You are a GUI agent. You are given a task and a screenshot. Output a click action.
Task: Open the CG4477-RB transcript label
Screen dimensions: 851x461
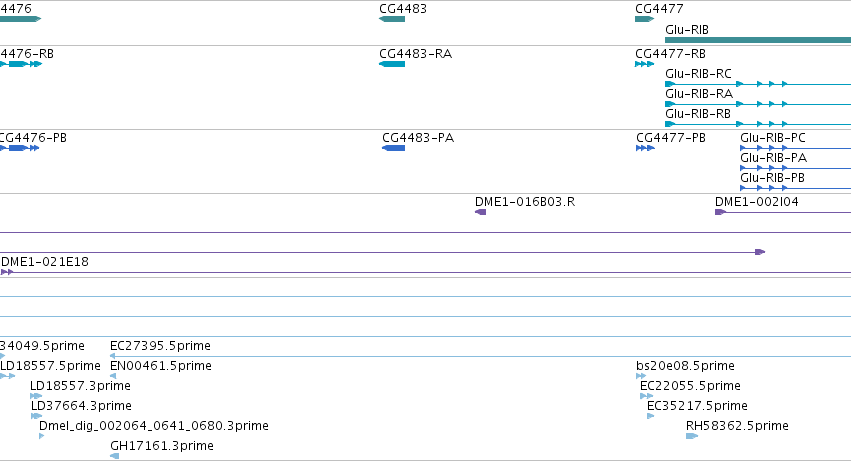click(x=670, y=54)
